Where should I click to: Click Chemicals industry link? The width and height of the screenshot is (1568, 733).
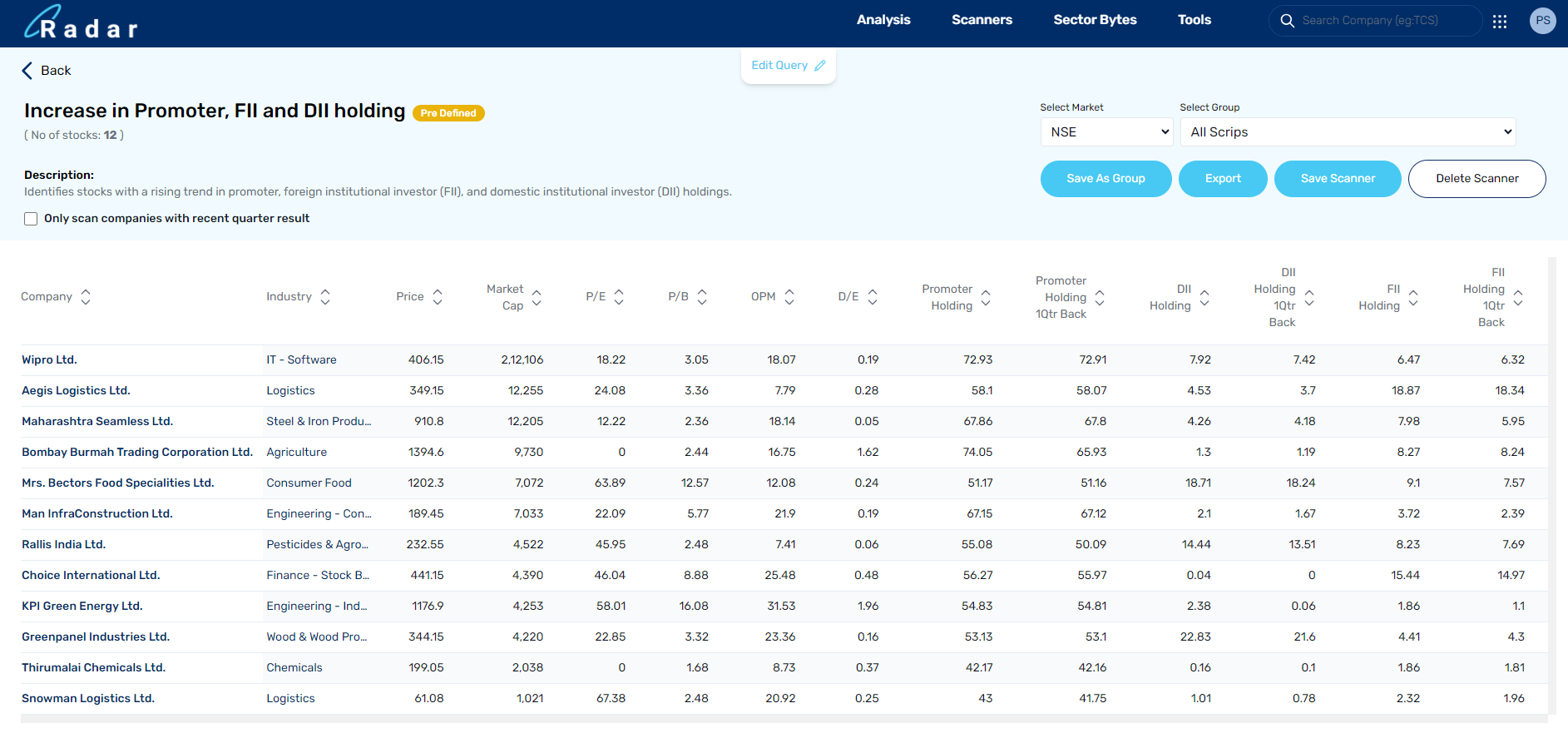tap(294, 668)
